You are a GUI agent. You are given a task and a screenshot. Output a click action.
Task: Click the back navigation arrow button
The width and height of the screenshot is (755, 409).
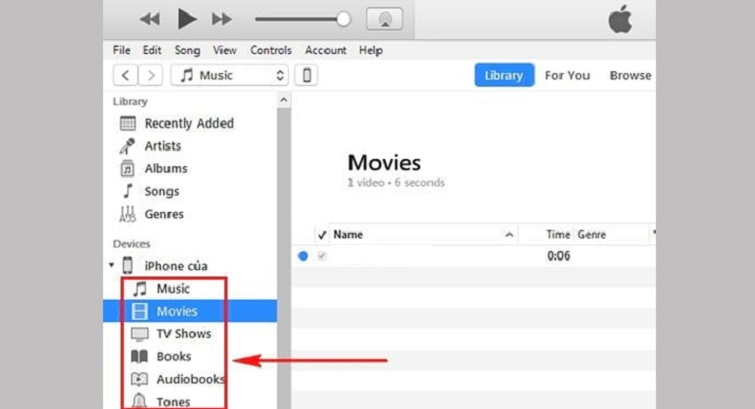tap(125, 75)
